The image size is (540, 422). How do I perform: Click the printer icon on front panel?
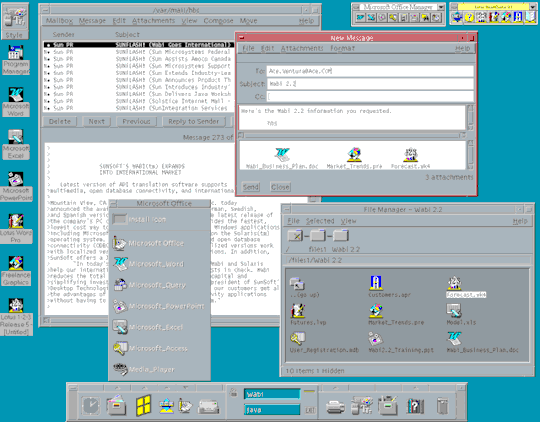tap(335, 407)
